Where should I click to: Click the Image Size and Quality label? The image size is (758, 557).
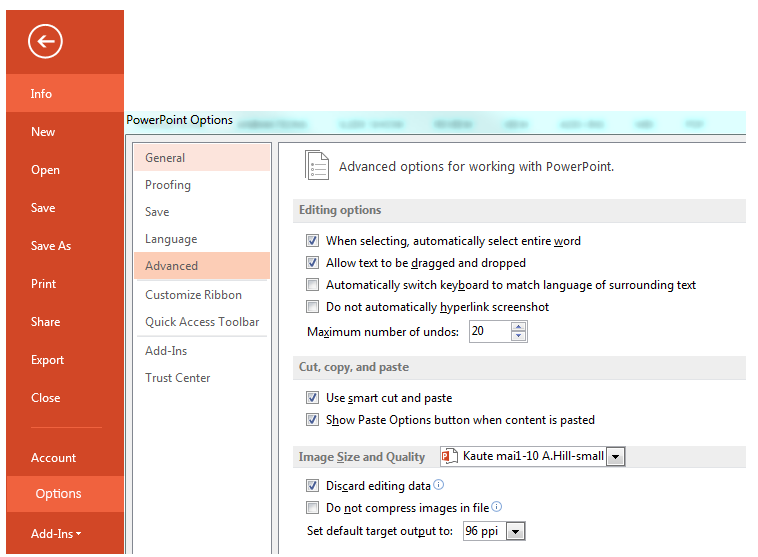point(362,457)
